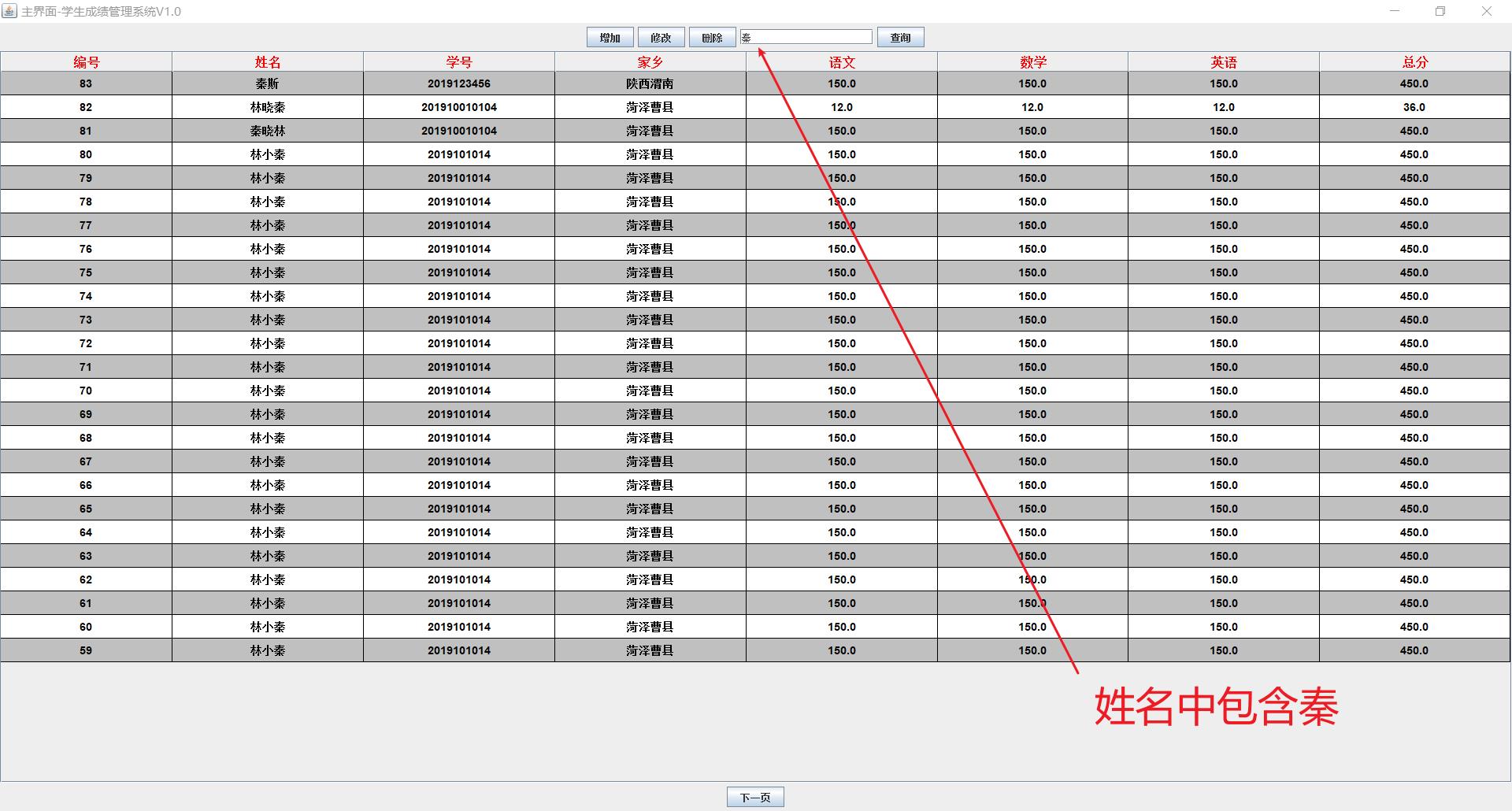
Task: Click the 编号 column header
Action: [87, 62]
